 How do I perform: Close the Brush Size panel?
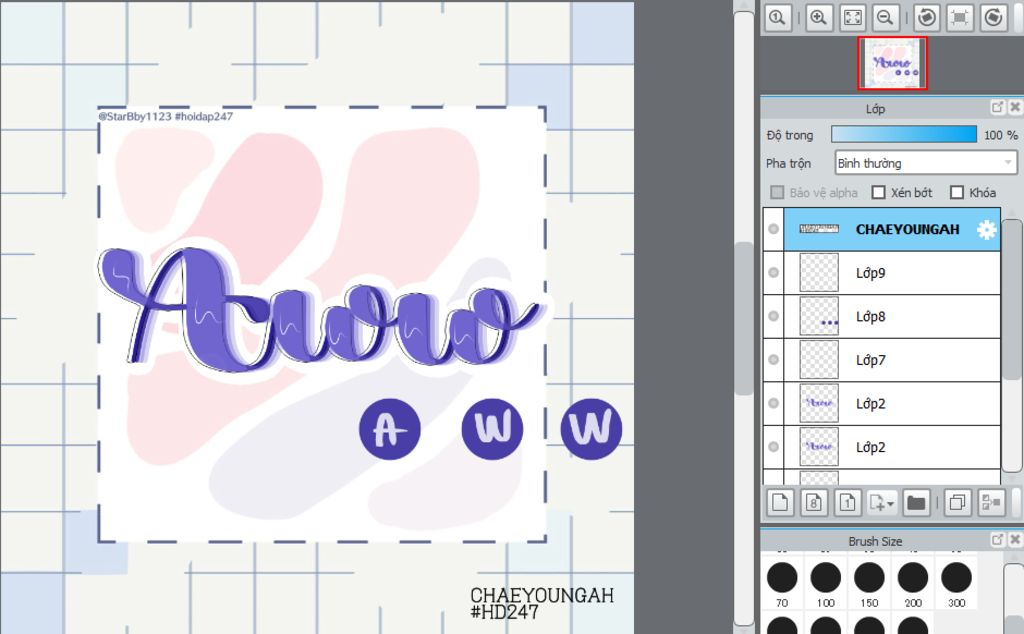[x=1015, y=539]
